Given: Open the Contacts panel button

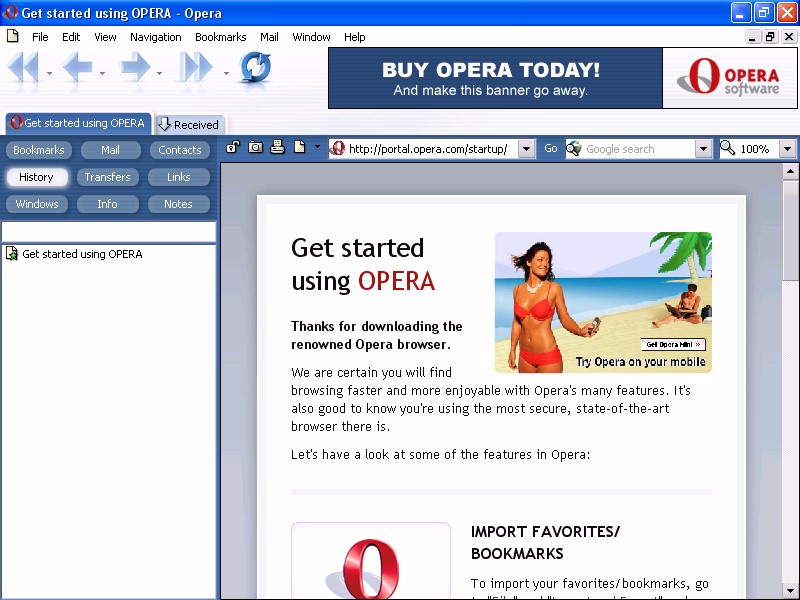Looking at the screenshot, I should pos(180,150).
